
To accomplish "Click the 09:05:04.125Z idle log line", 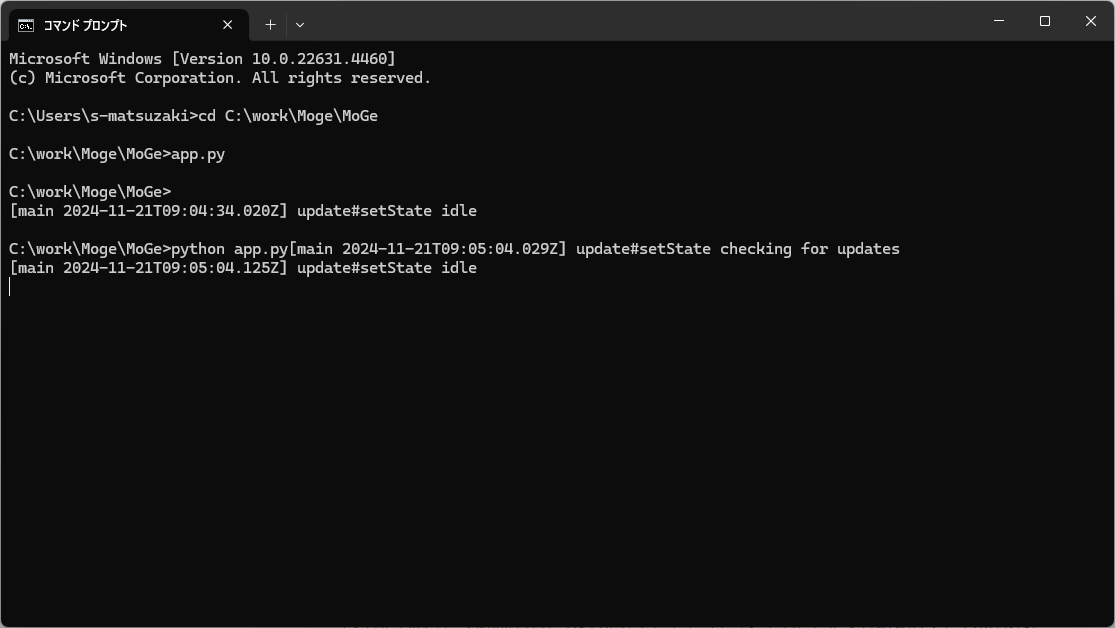I will tap(243, 268).
